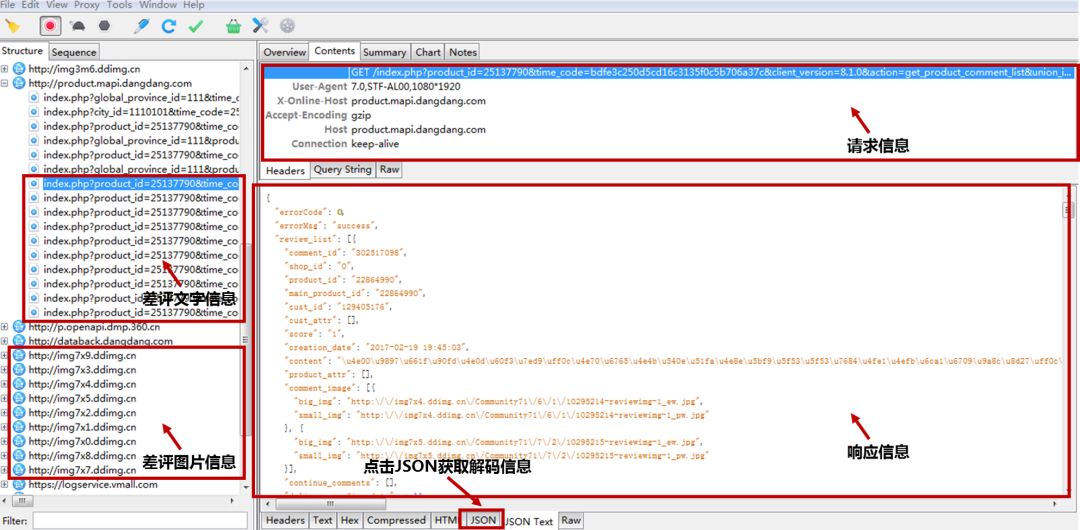Select the response JSON tab
The height and width of the screenshot is (530, 1080).
click(483, 520)
